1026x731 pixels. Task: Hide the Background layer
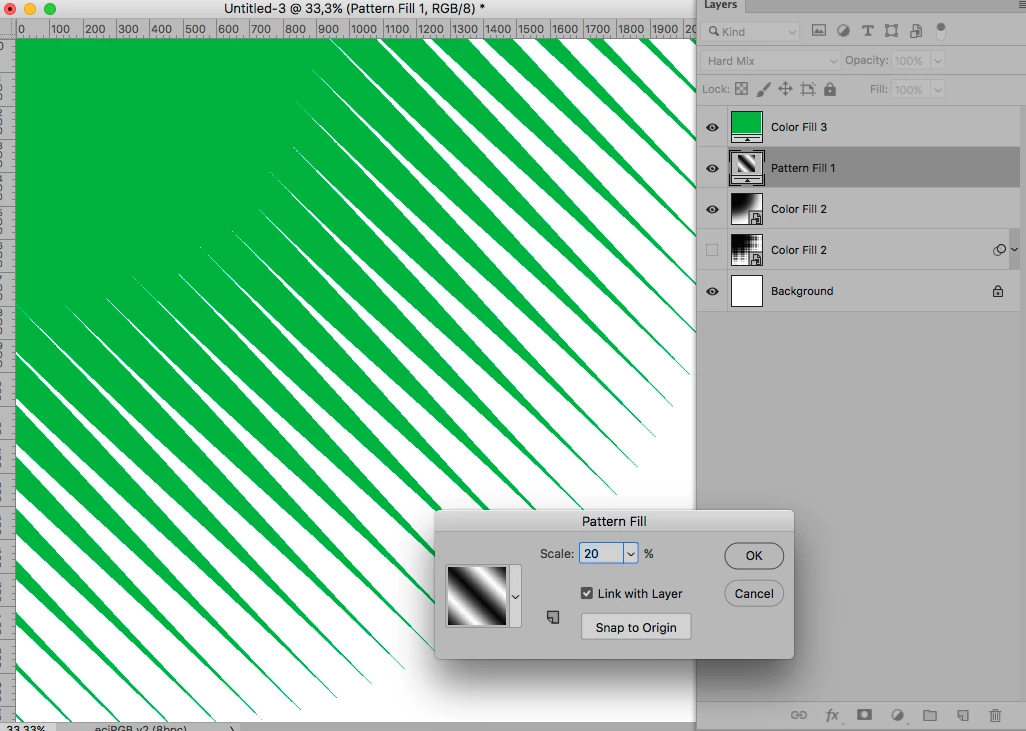click(713, 291)
